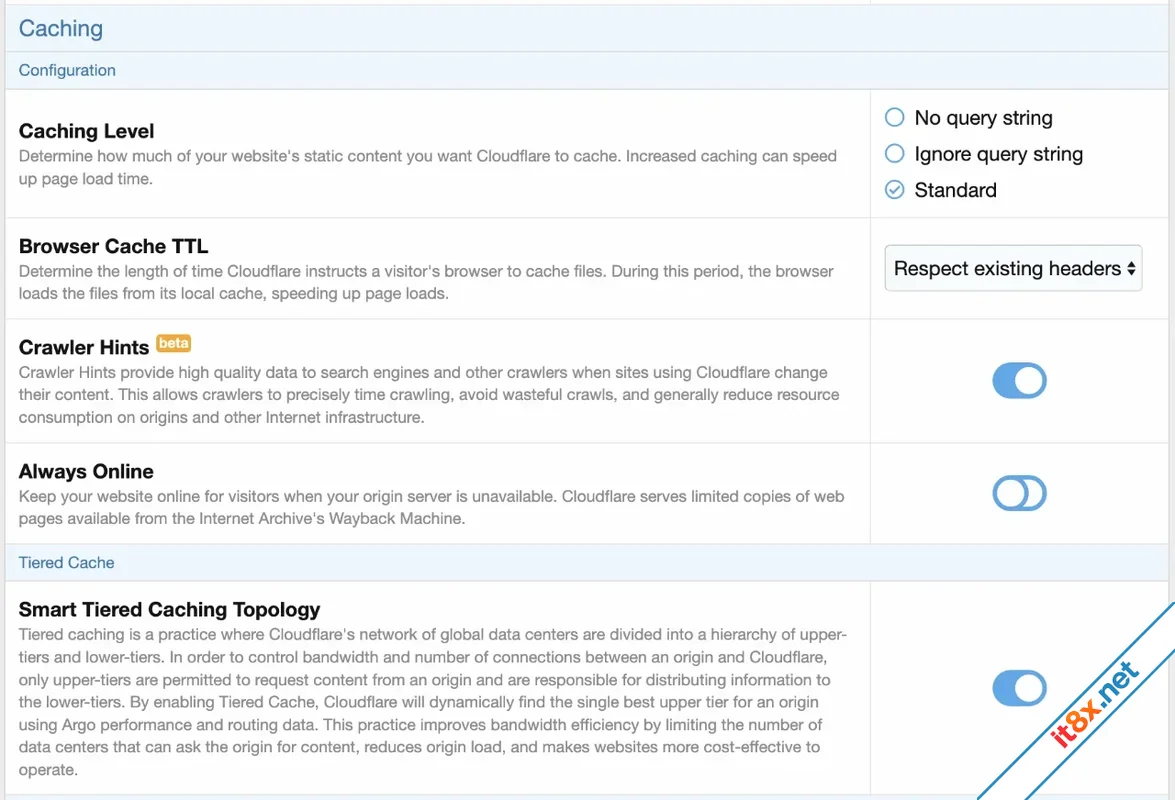Select Ignore query string radio button
Viewport: 1175px width, 800px height.
894,154
